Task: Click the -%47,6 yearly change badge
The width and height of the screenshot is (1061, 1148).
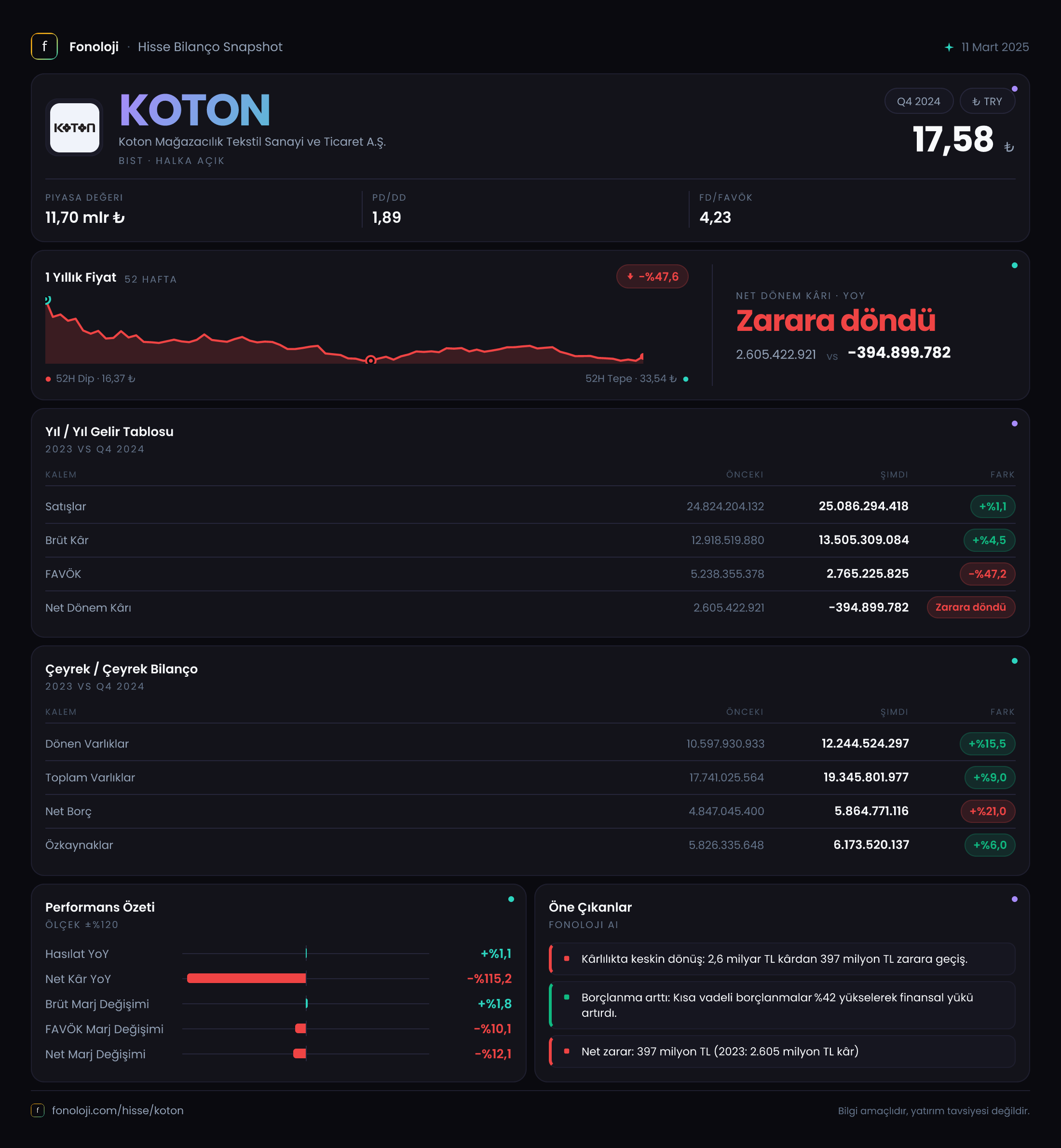Action: pos(652,277)
